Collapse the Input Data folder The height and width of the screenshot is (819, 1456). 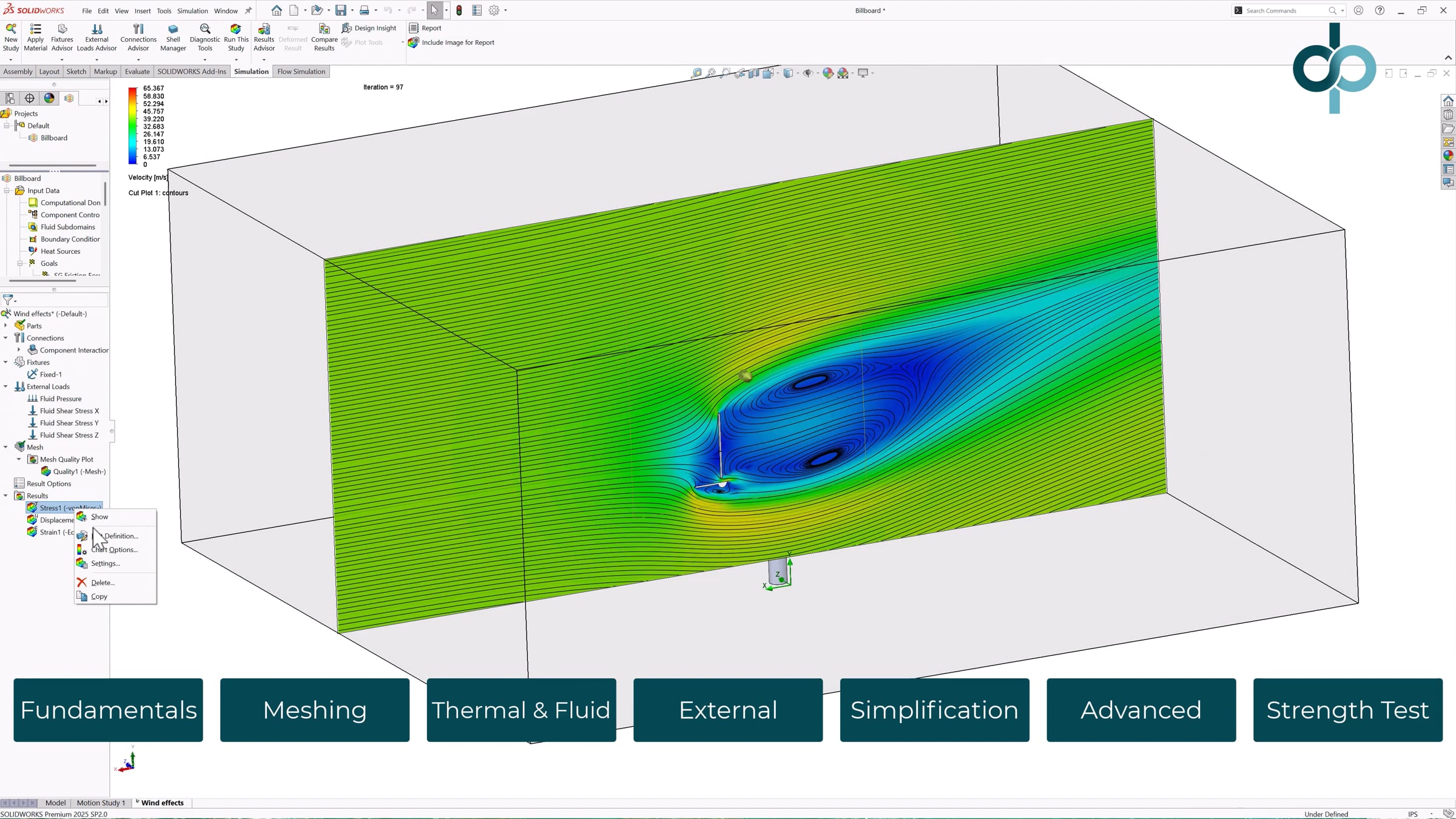point(7,190)
